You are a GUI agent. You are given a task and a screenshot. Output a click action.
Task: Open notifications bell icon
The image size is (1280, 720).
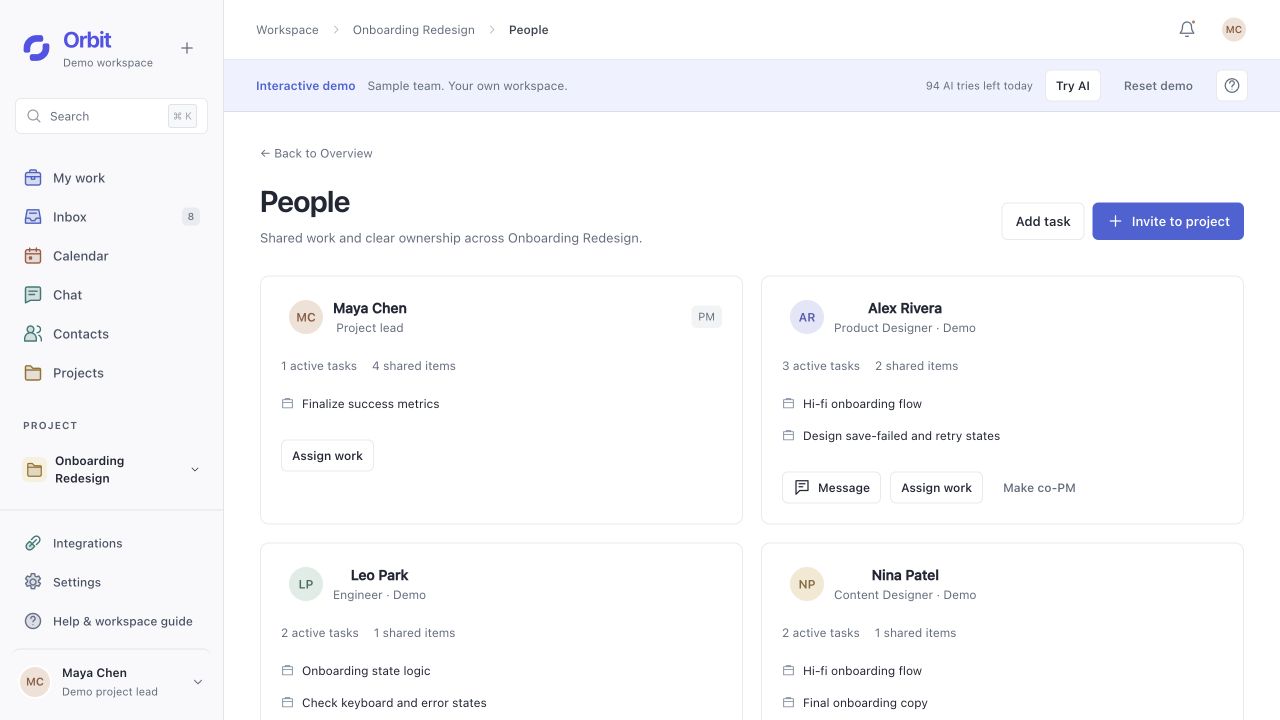(x=1187, y=29)
